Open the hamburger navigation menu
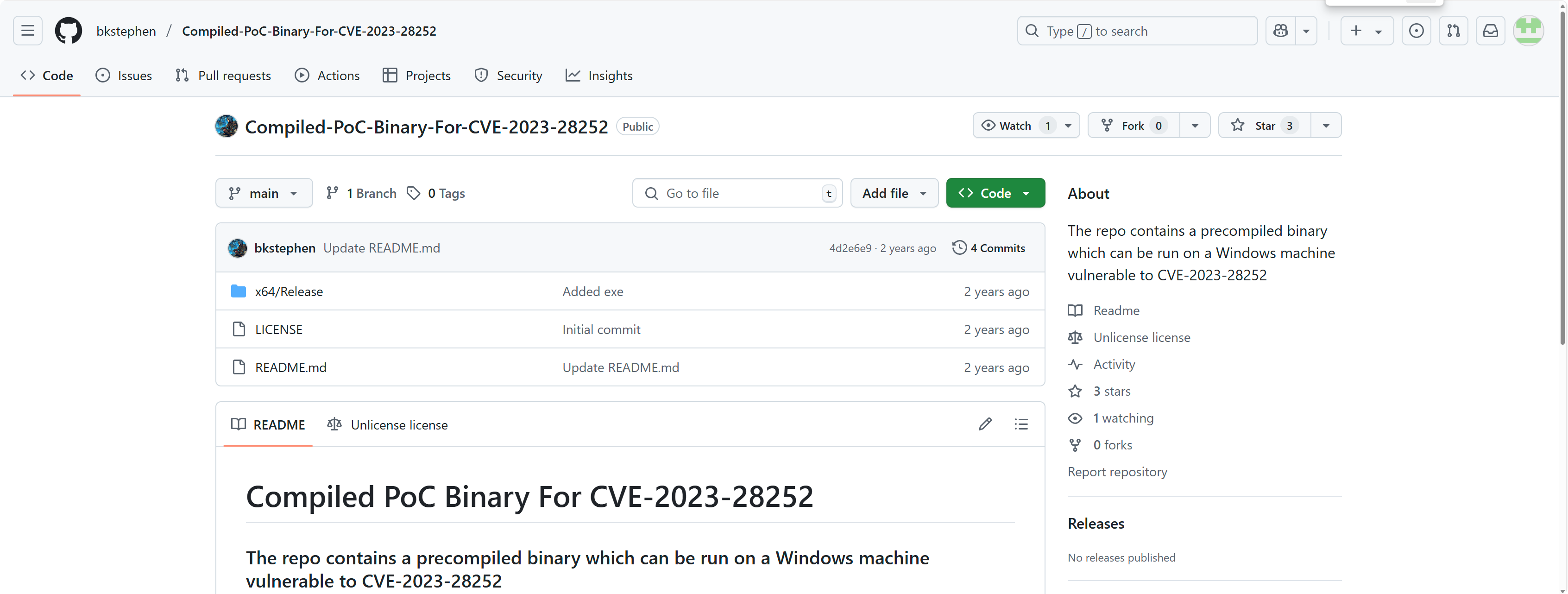The height and width of the screenshot is (594, 1568). [x=27, y=31]
